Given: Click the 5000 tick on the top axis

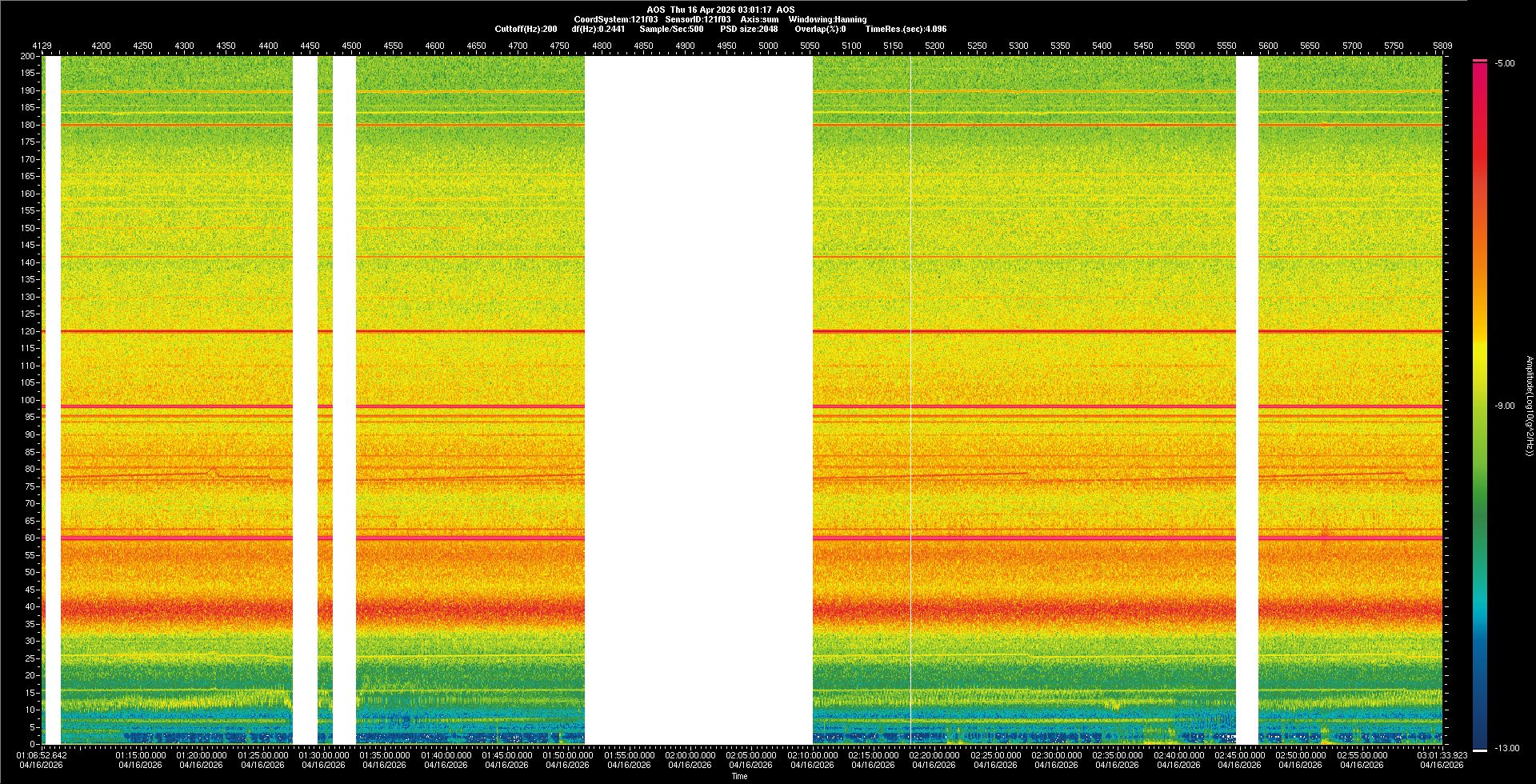Looking at the screenshot, I should [x=768, y=46].
